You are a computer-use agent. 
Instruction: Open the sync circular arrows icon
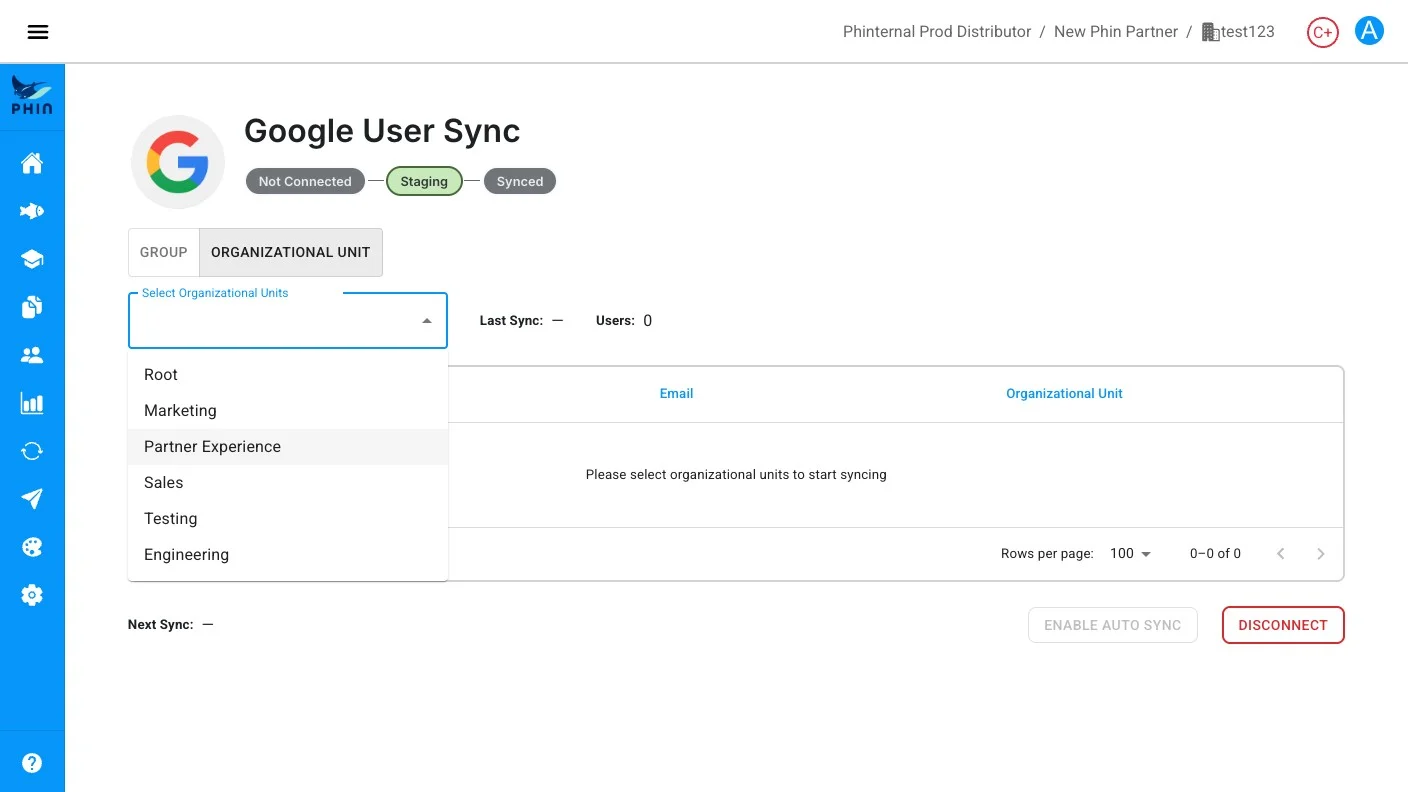coord(32,451)
